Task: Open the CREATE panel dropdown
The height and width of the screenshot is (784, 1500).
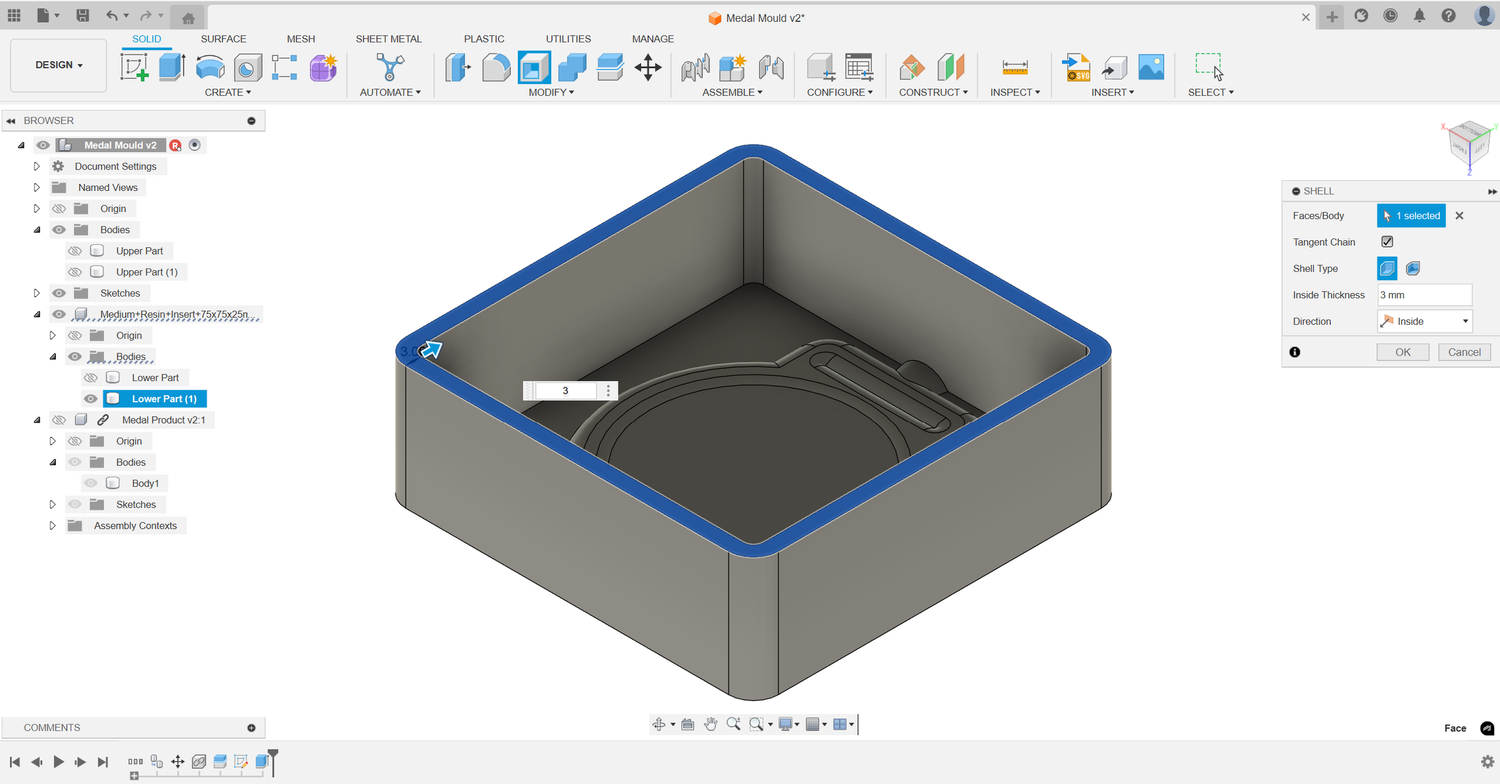Action: point(228,92)
